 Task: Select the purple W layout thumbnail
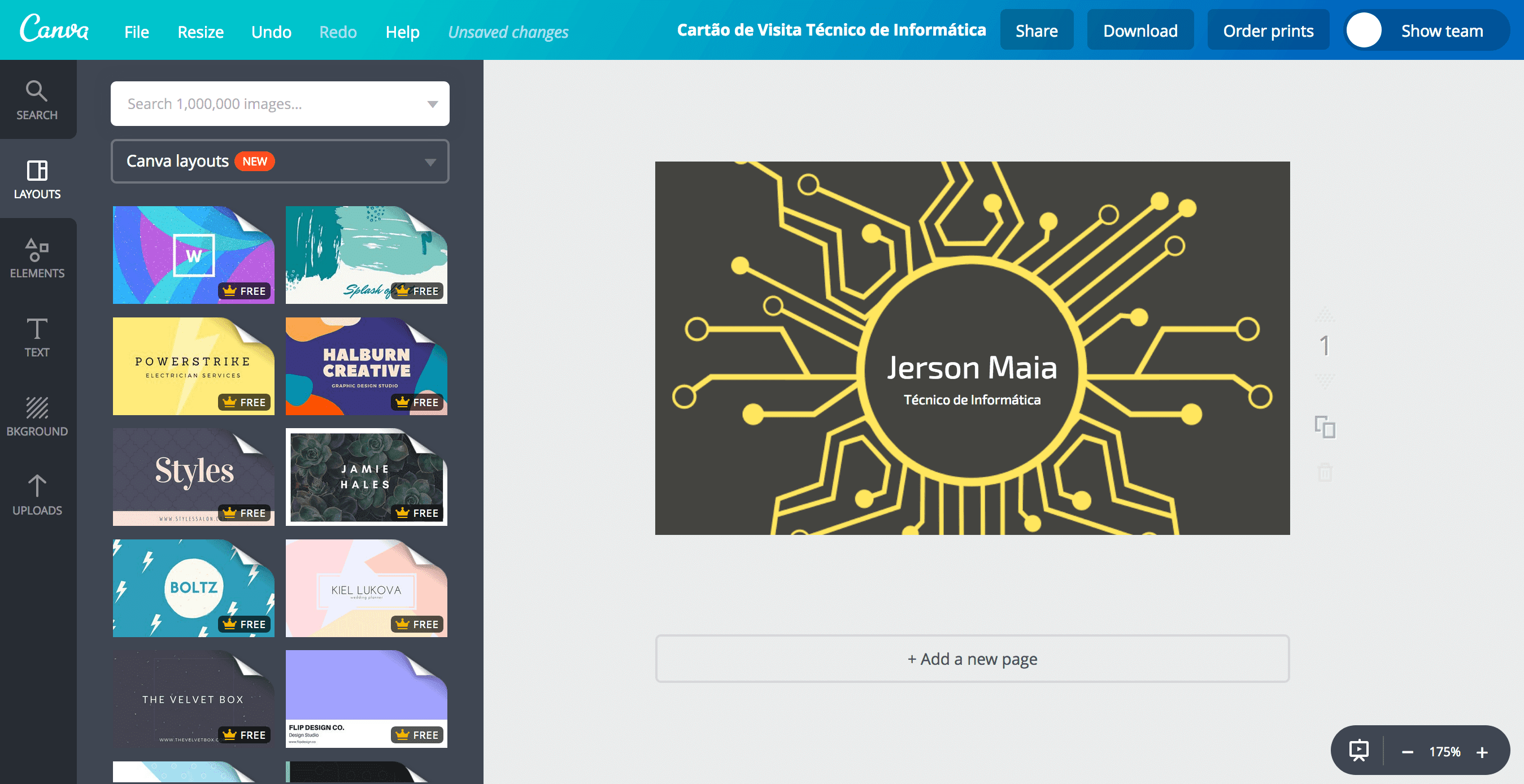tap(193, 254)
